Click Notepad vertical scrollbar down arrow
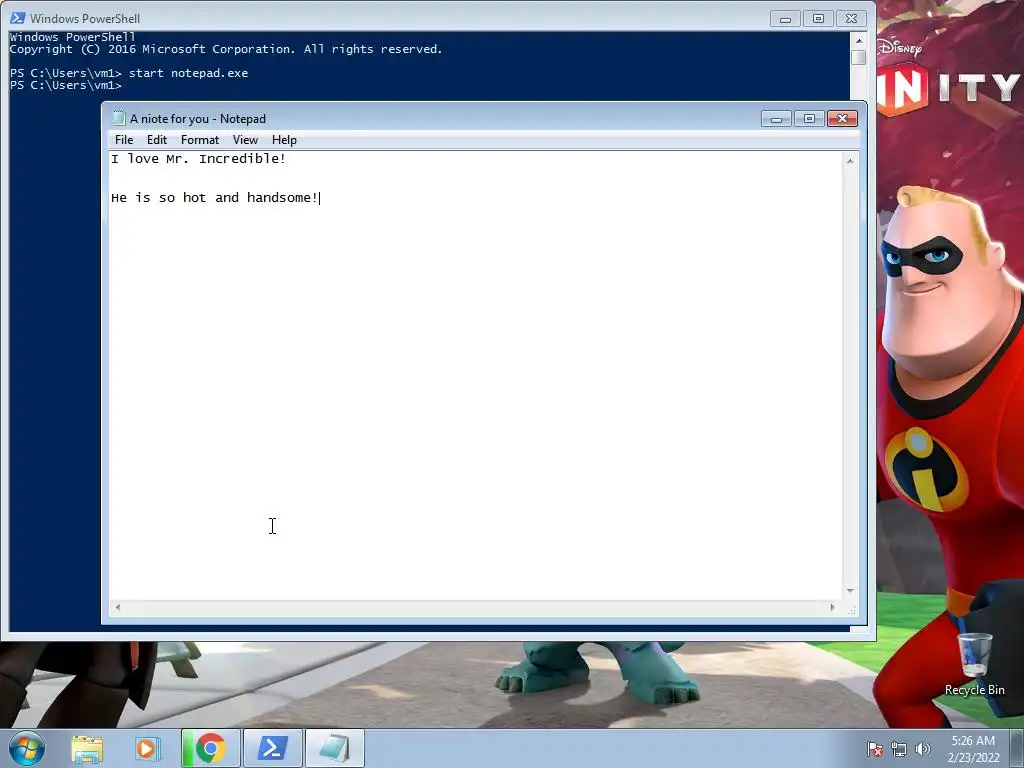Viewport: 1024px width, 768px height. pyautogui.click(x=850, y=590)
